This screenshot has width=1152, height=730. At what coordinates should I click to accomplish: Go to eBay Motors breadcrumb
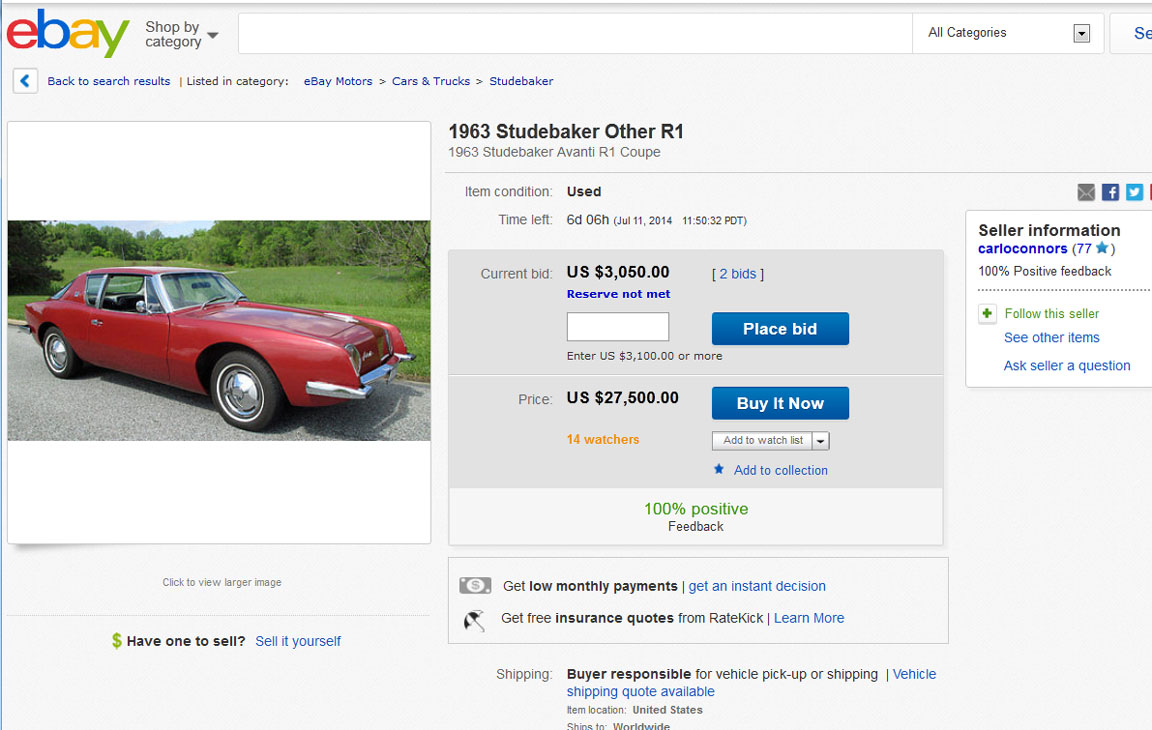tap(338, 81)
